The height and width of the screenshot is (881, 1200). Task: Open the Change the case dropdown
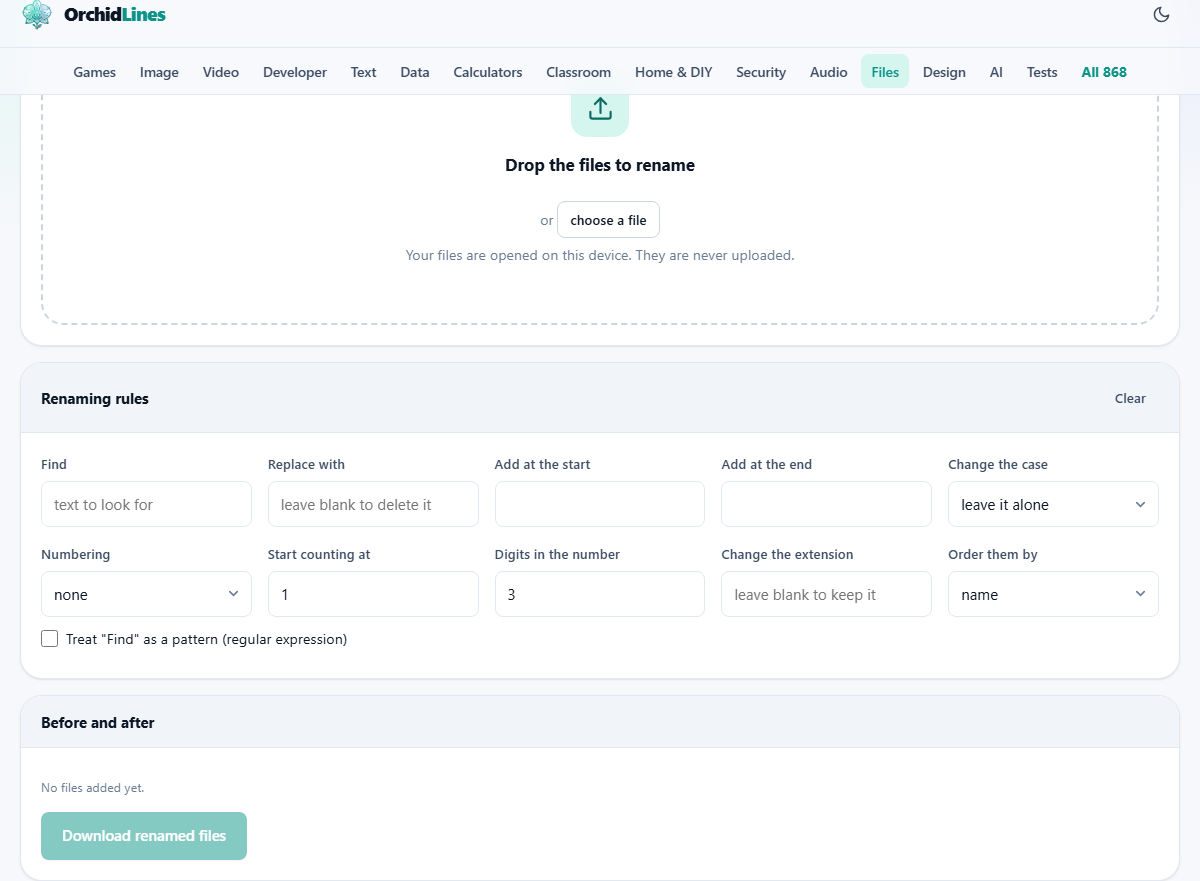1053,504
